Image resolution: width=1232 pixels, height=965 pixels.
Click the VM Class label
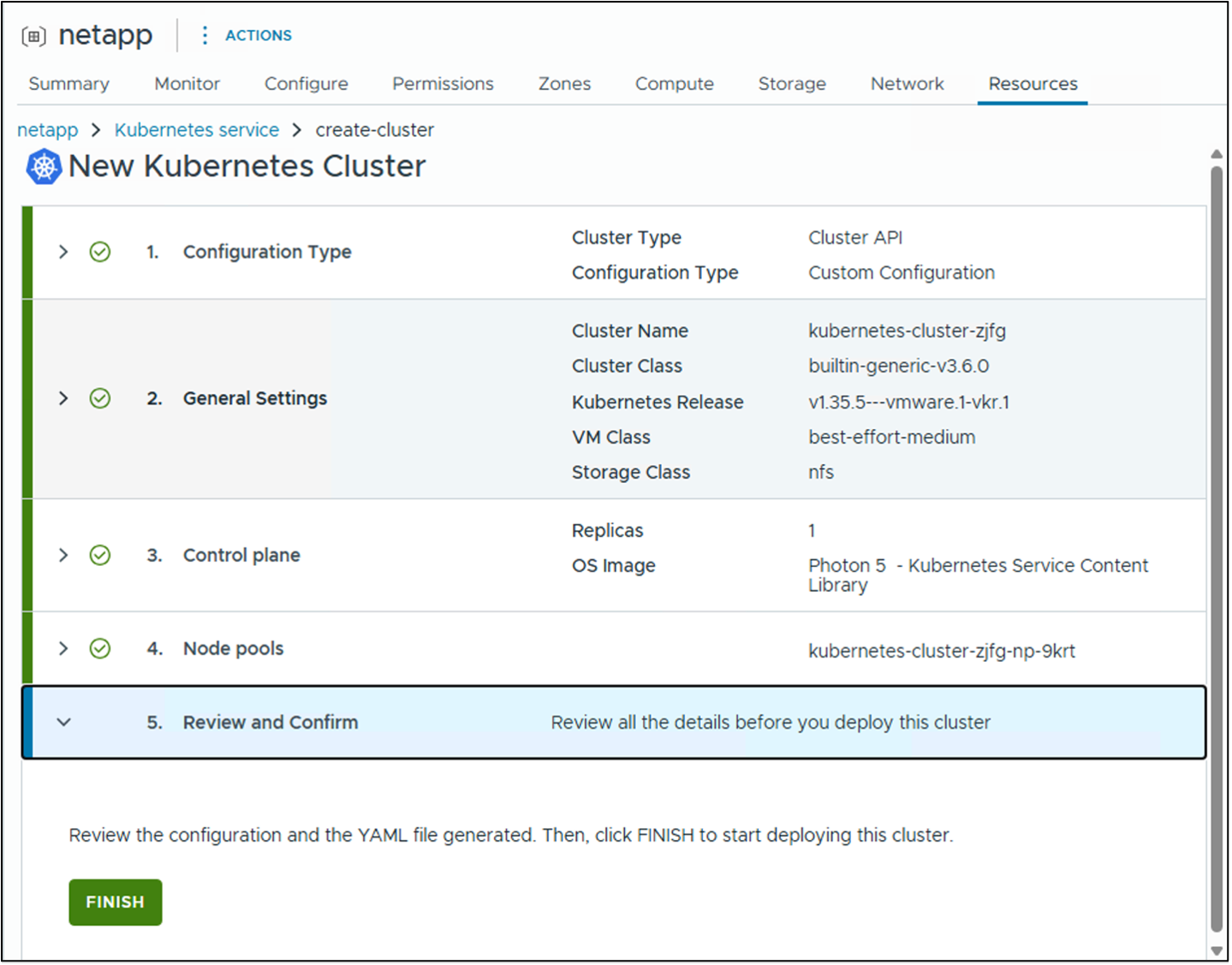pos(611,438)
